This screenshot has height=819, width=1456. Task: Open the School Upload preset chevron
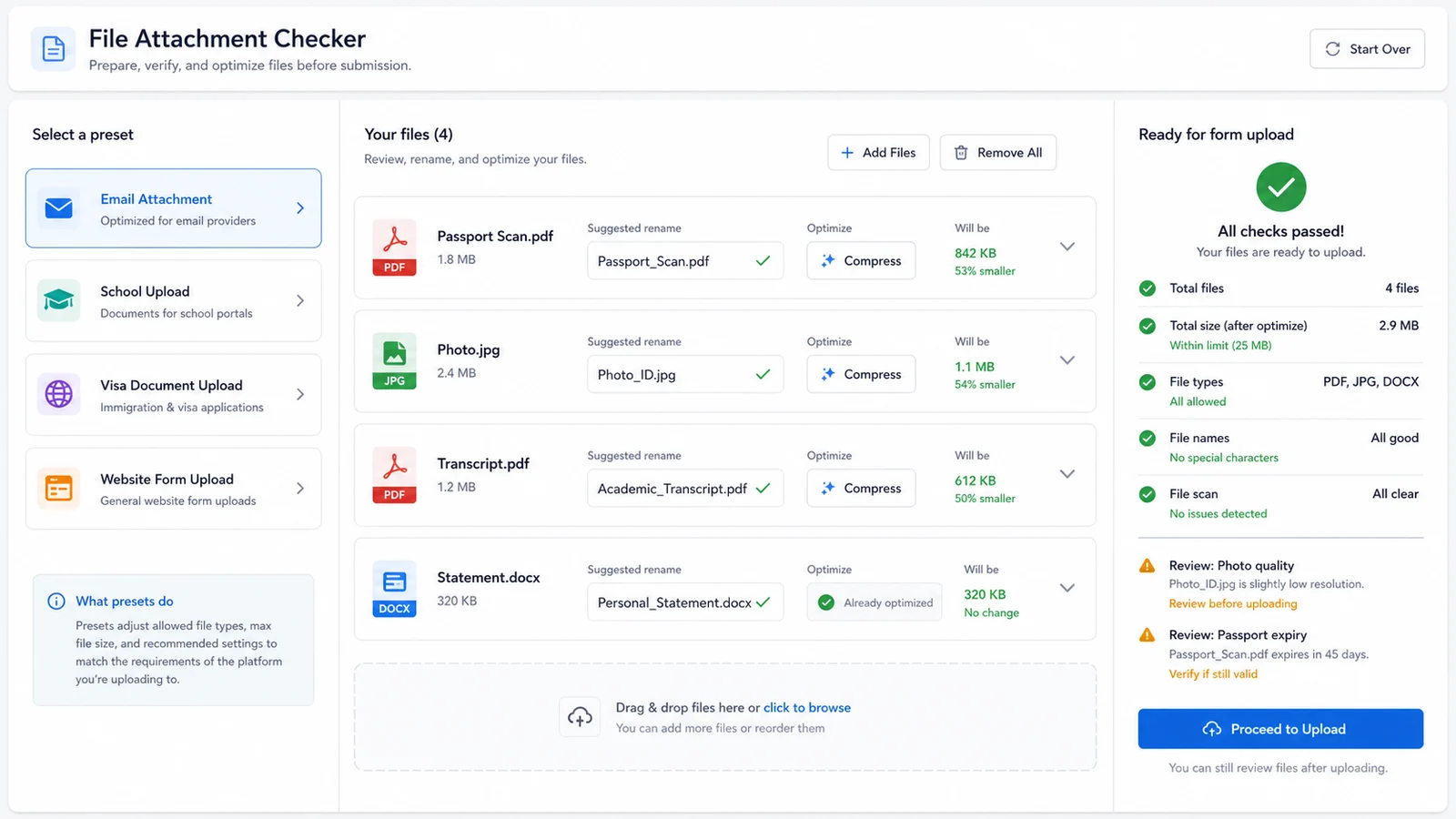300,300
